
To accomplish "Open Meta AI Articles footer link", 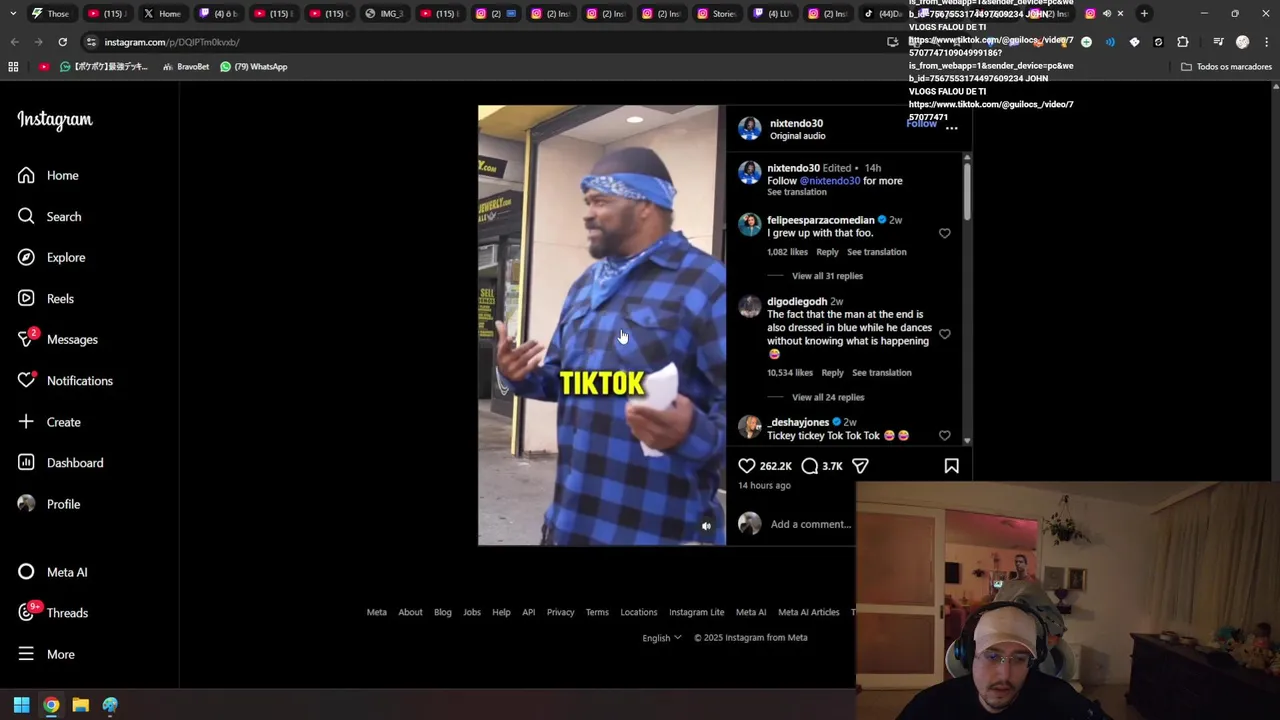I will [808, 612].
